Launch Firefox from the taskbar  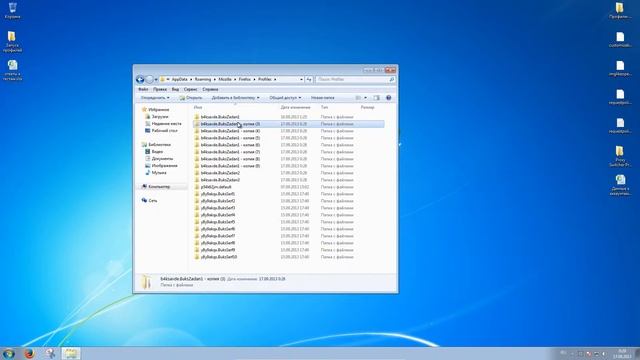pos(29,353)
